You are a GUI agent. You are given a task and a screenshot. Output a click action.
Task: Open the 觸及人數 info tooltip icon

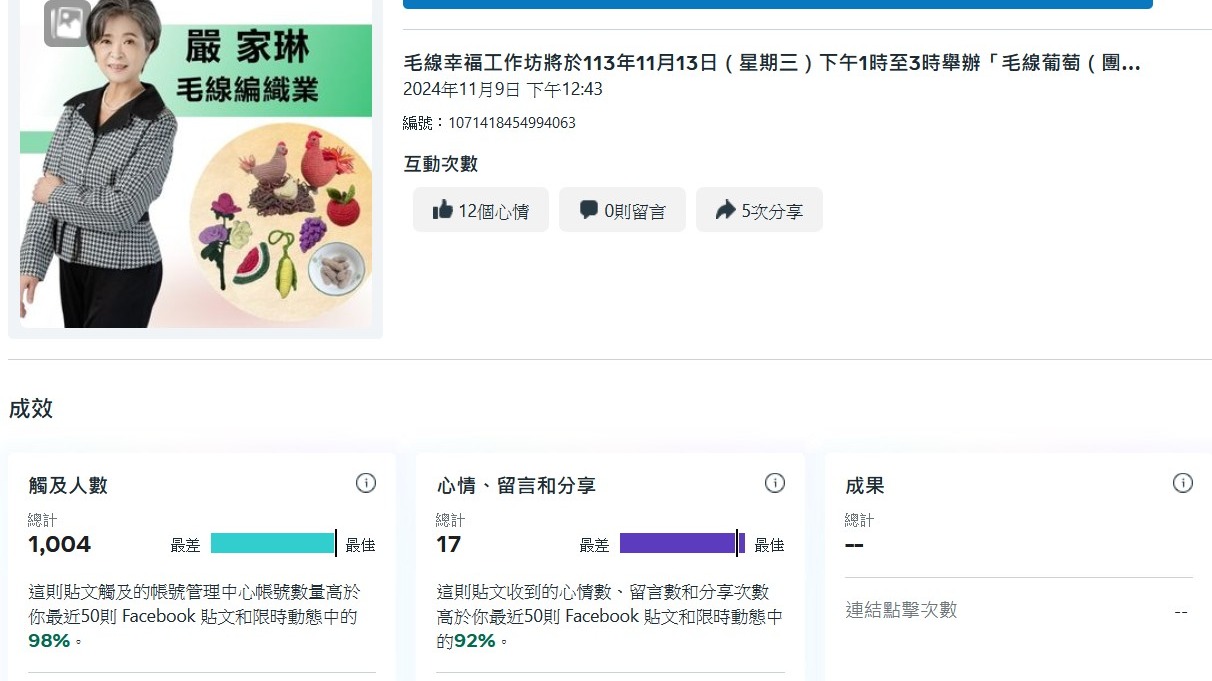click(x=366, y=483)
